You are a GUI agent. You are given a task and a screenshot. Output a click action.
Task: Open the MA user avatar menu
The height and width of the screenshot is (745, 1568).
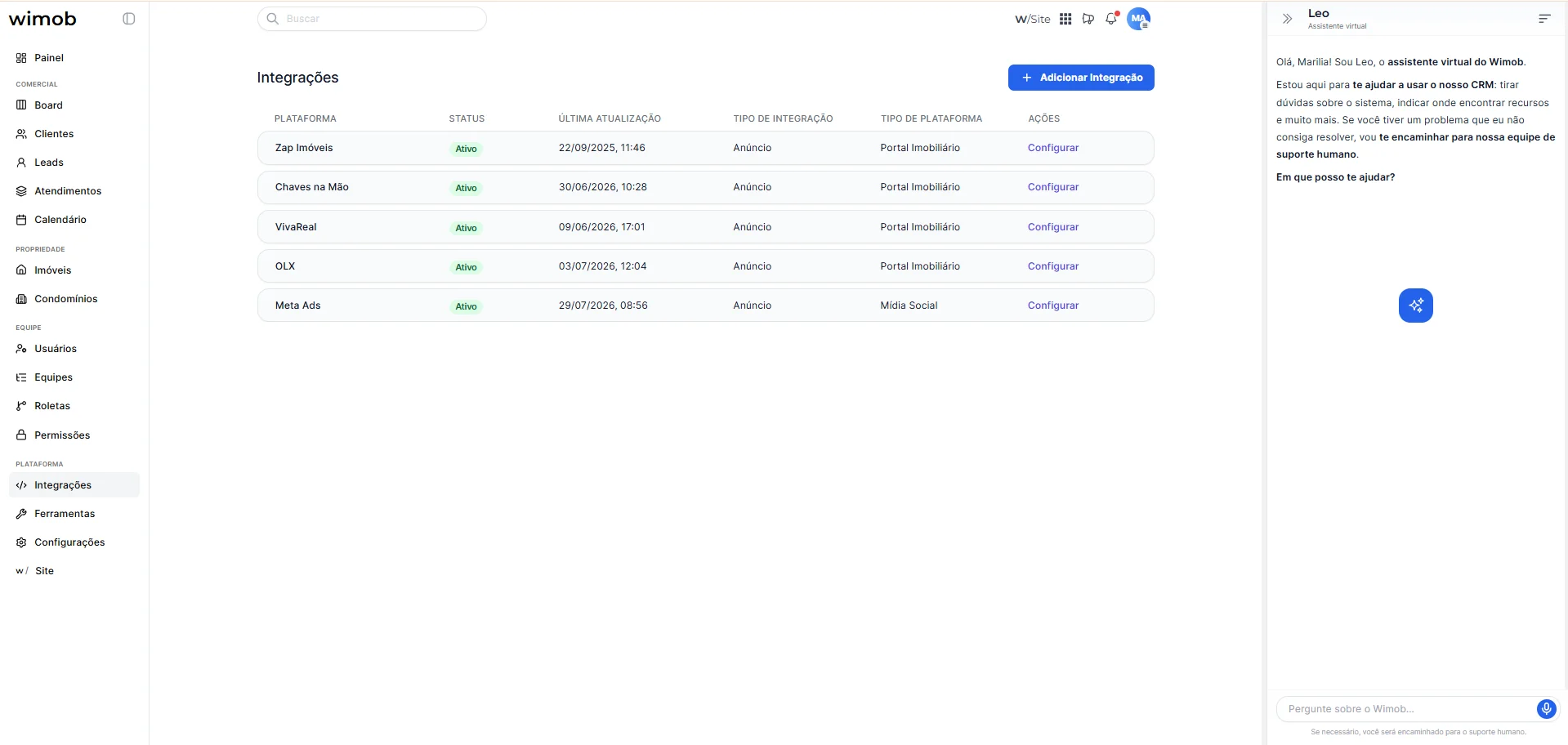[1138, 19]
